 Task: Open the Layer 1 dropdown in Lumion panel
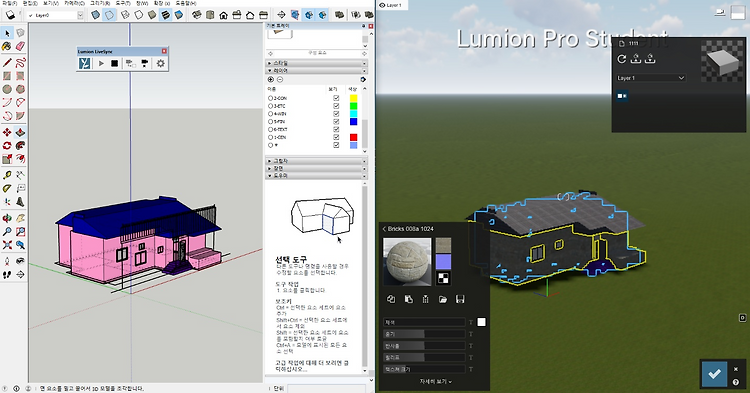(651, 77)
